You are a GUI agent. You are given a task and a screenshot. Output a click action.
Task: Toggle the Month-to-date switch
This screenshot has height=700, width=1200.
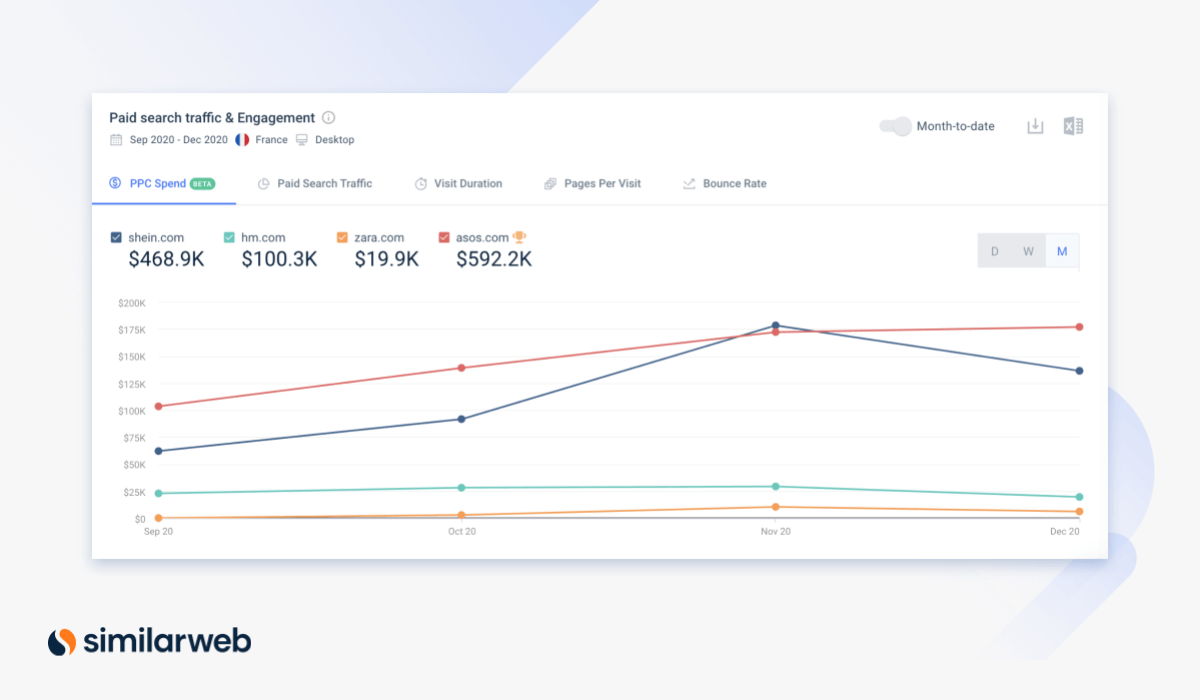coord(895,126)
